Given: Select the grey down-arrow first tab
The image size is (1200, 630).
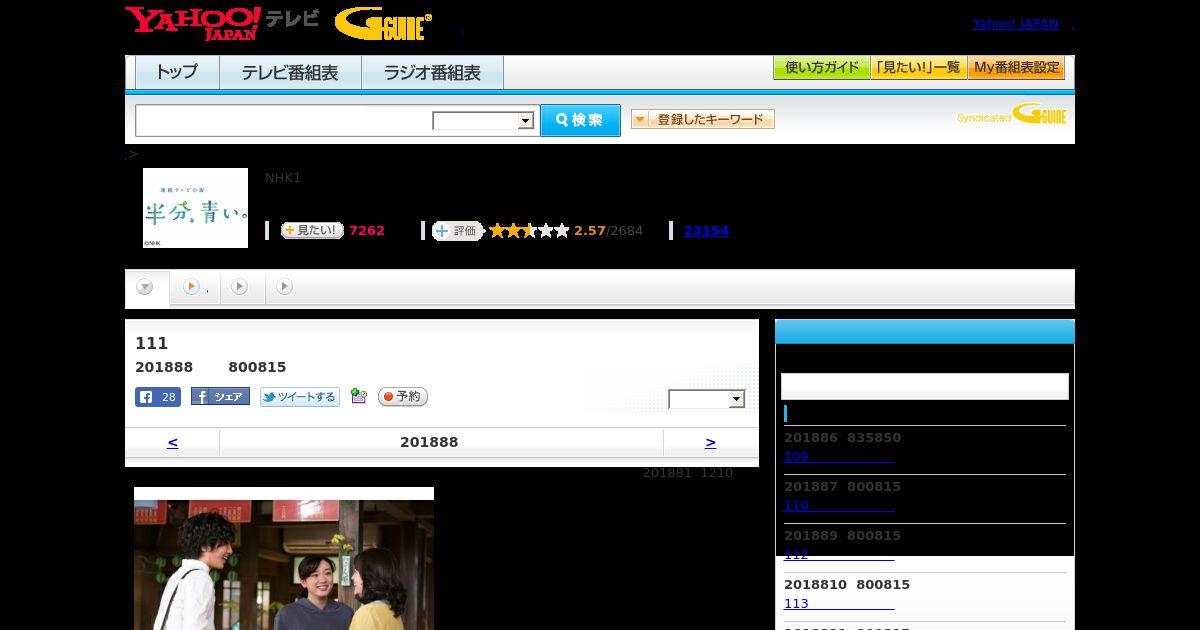Looking at the screenshot, I should coord(146,288).
